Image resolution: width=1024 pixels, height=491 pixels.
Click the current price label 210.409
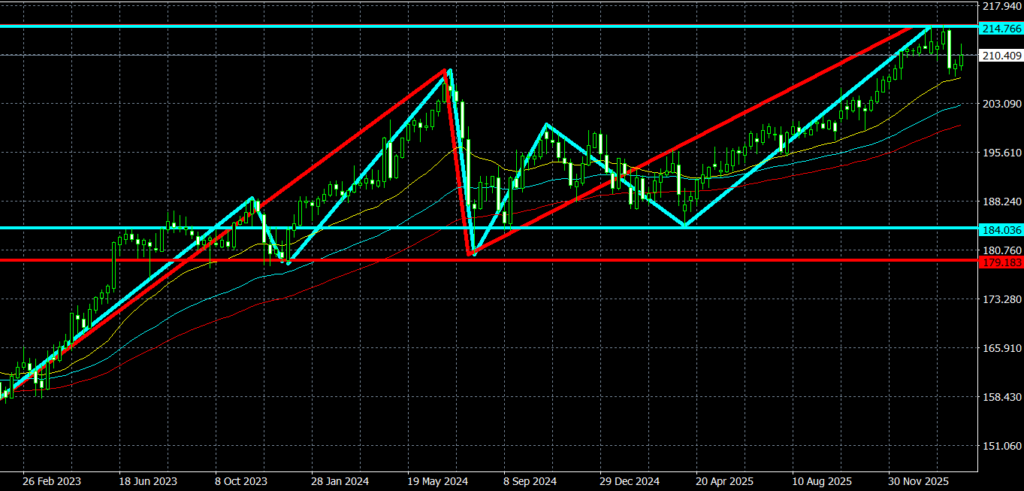tap(1000, 56)
